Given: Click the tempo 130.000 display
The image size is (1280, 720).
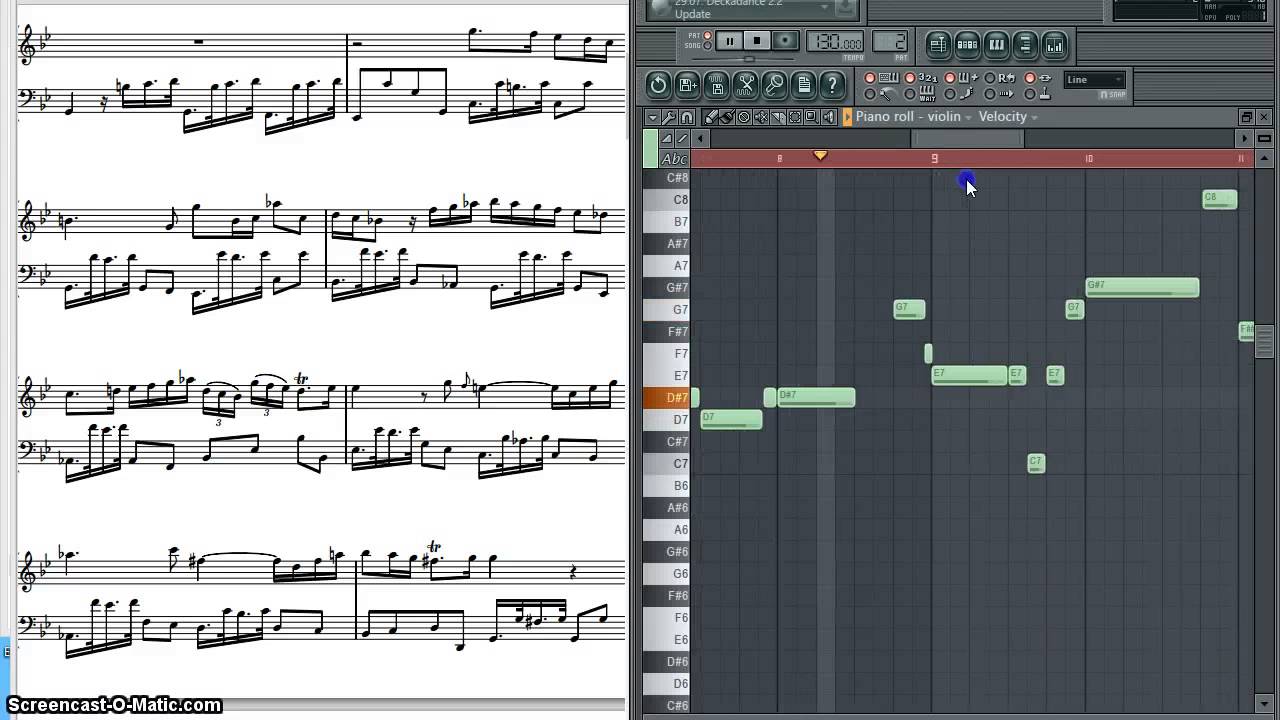Looking at the screenshot, I should [835, 42].
